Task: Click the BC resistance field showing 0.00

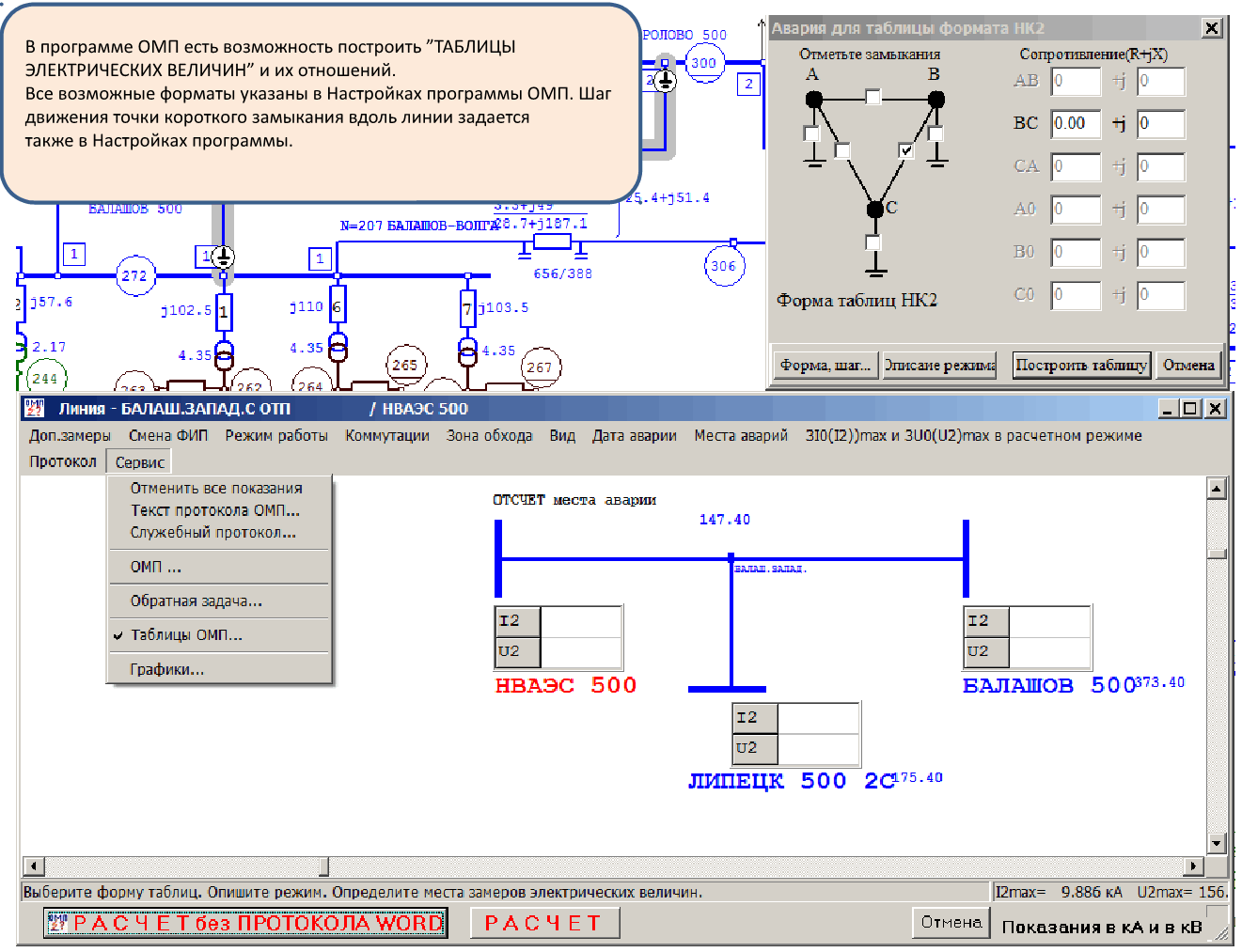Action: 1076,123
